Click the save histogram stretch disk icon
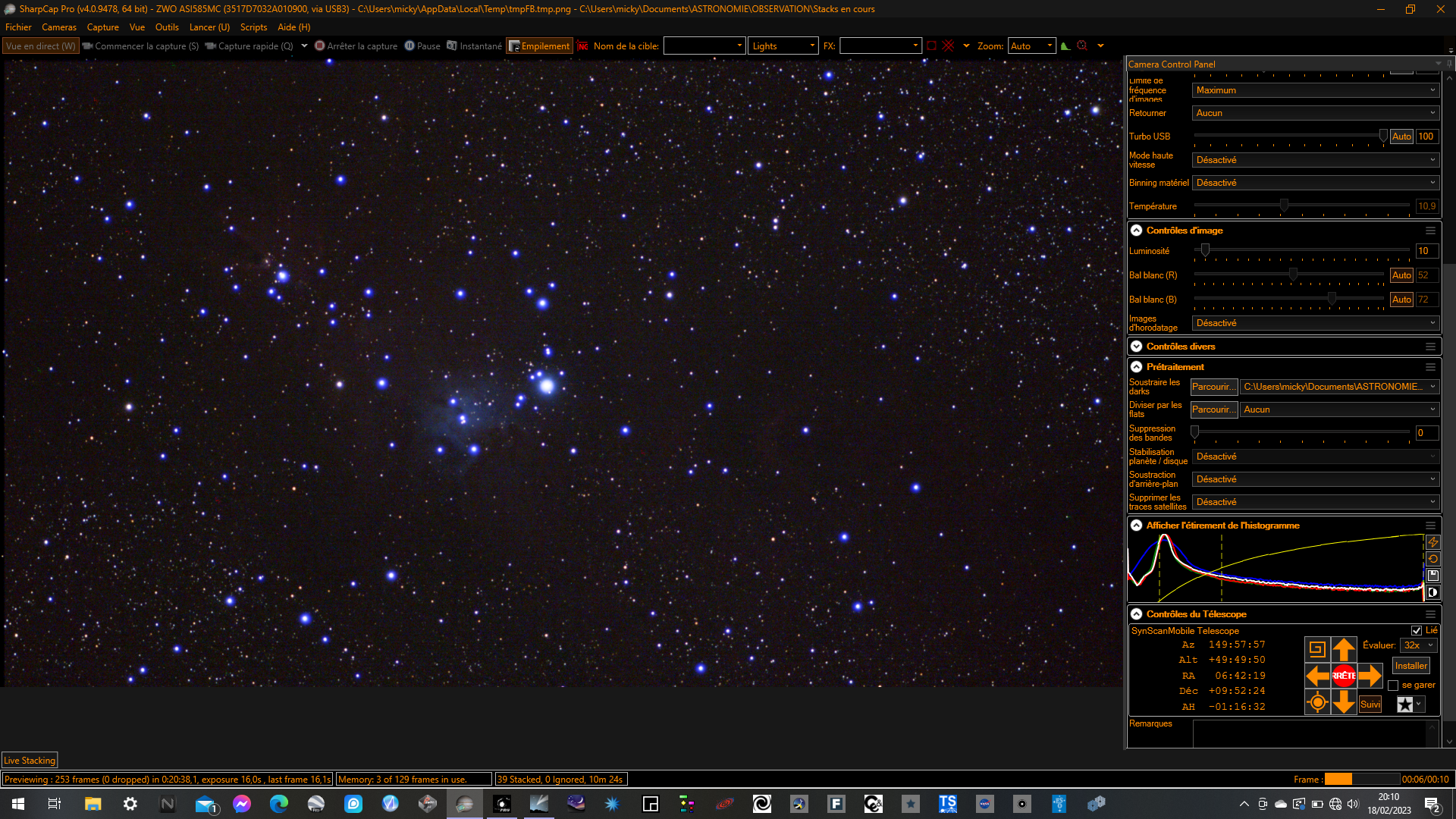 coord(1432,576)
